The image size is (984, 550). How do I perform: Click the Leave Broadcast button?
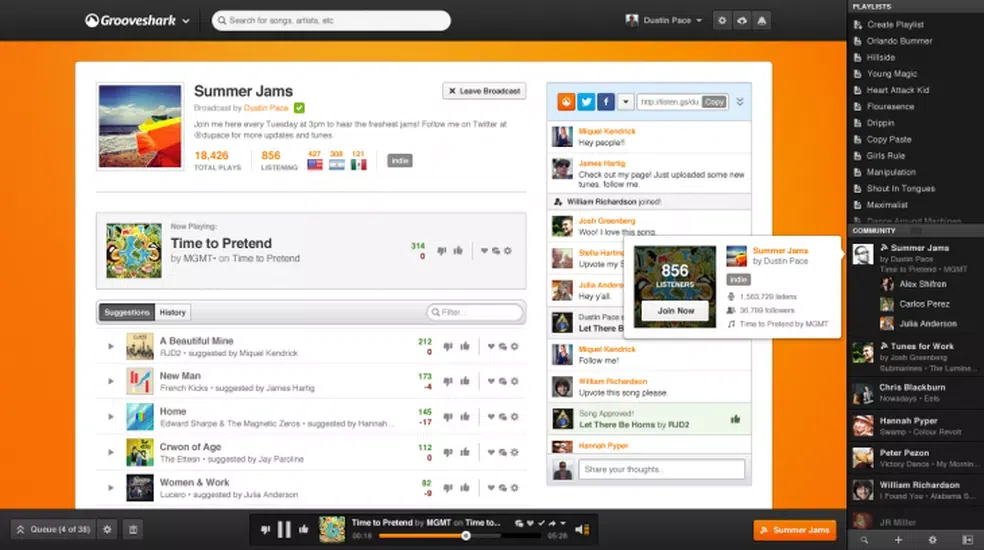[484, 91]
